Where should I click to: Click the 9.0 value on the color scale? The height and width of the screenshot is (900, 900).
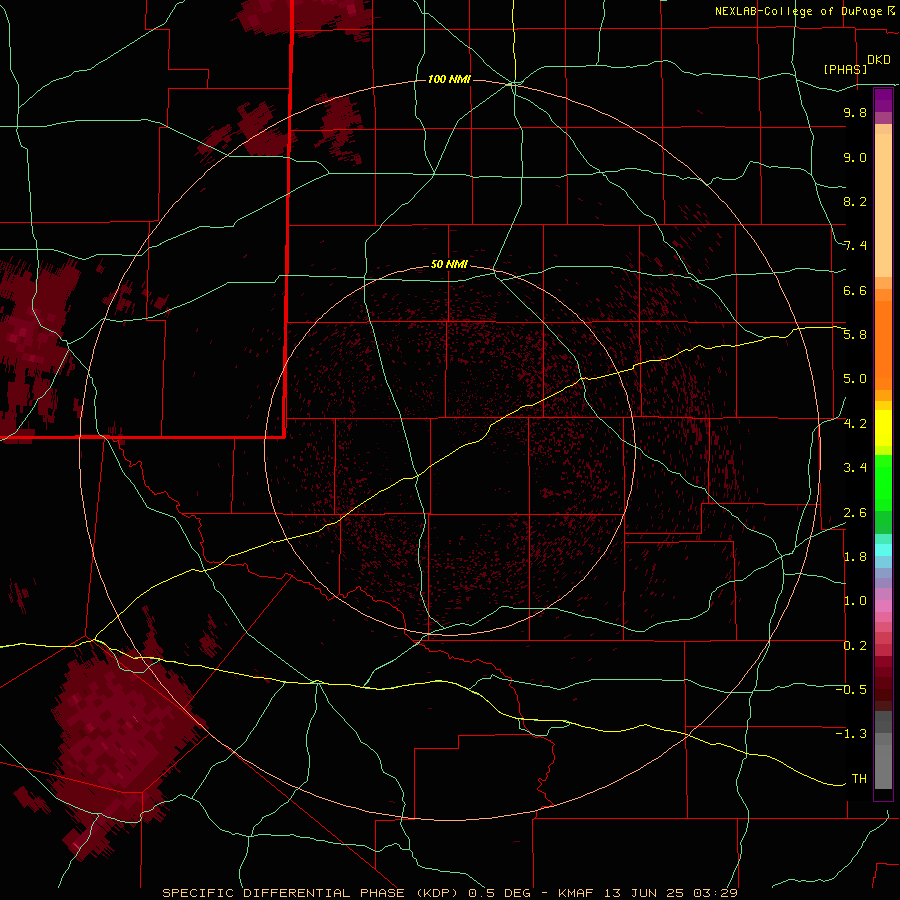click(855, 157)
